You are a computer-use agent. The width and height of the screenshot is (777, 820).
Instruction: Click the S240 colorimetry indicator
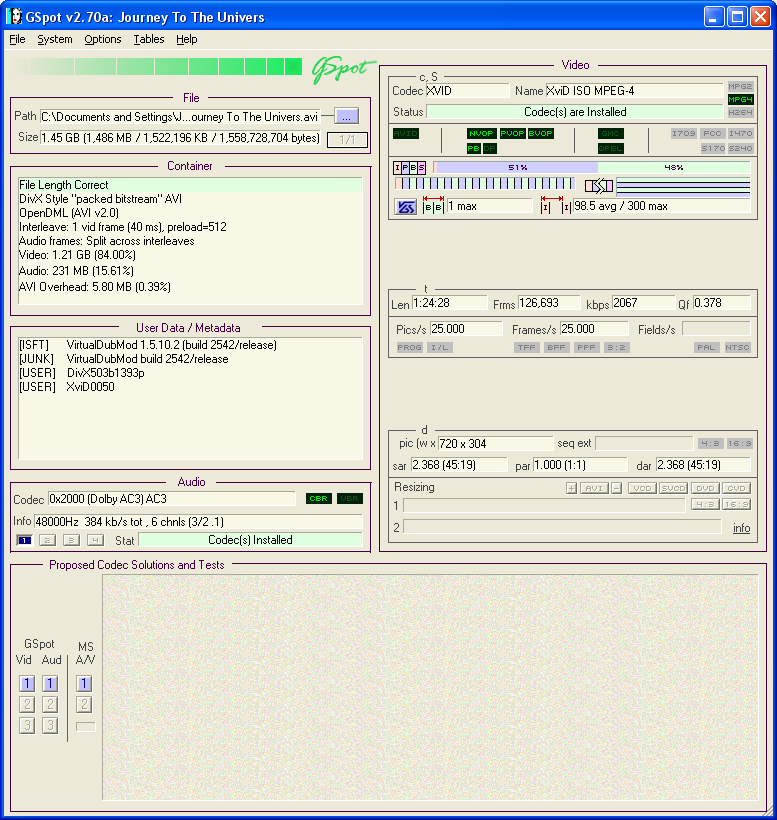click(x=740, y=149)
